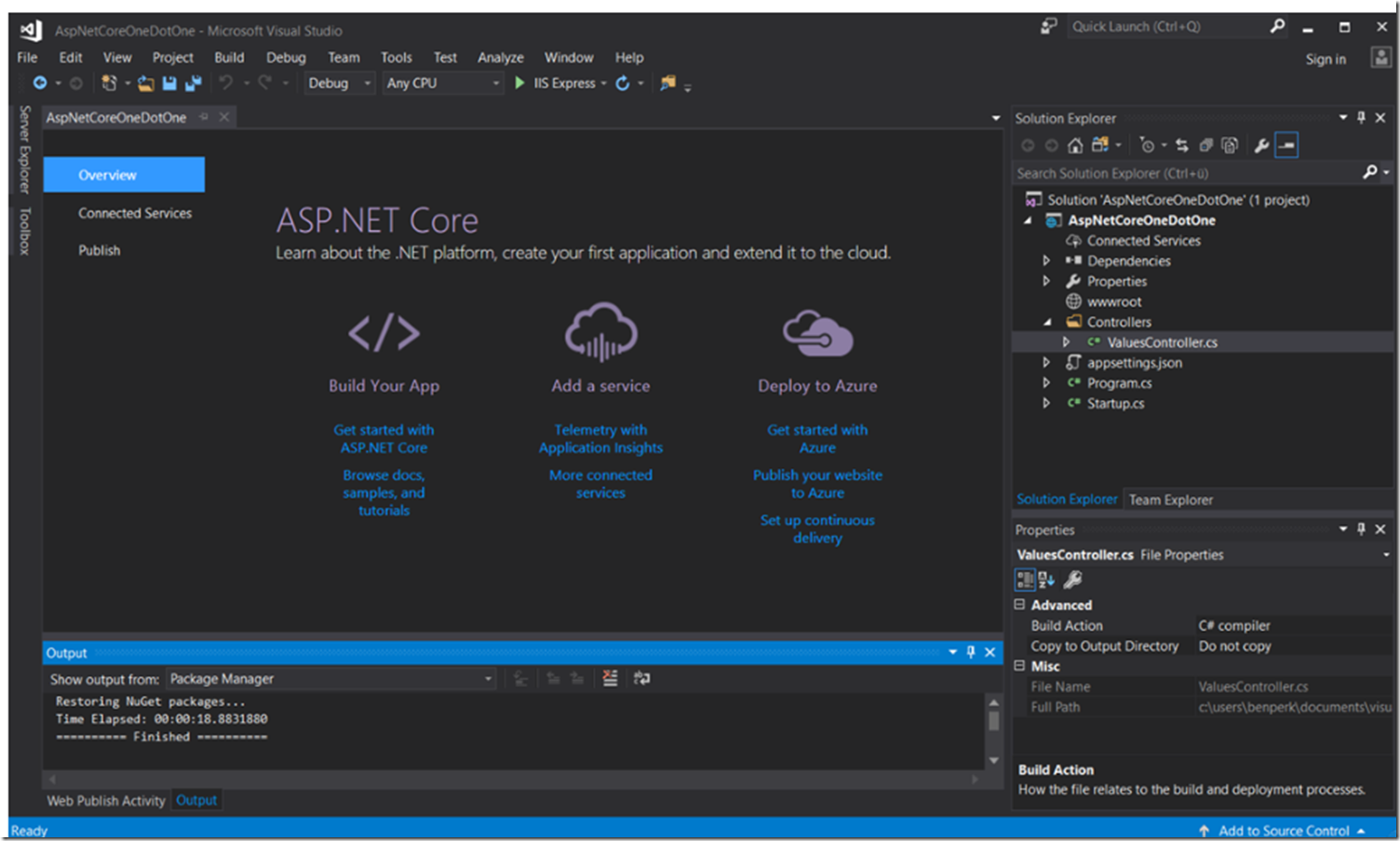Viewport: 1400px width, 841px height.
Task: Expand the Dependencies node
Action: click(1046, 260)
